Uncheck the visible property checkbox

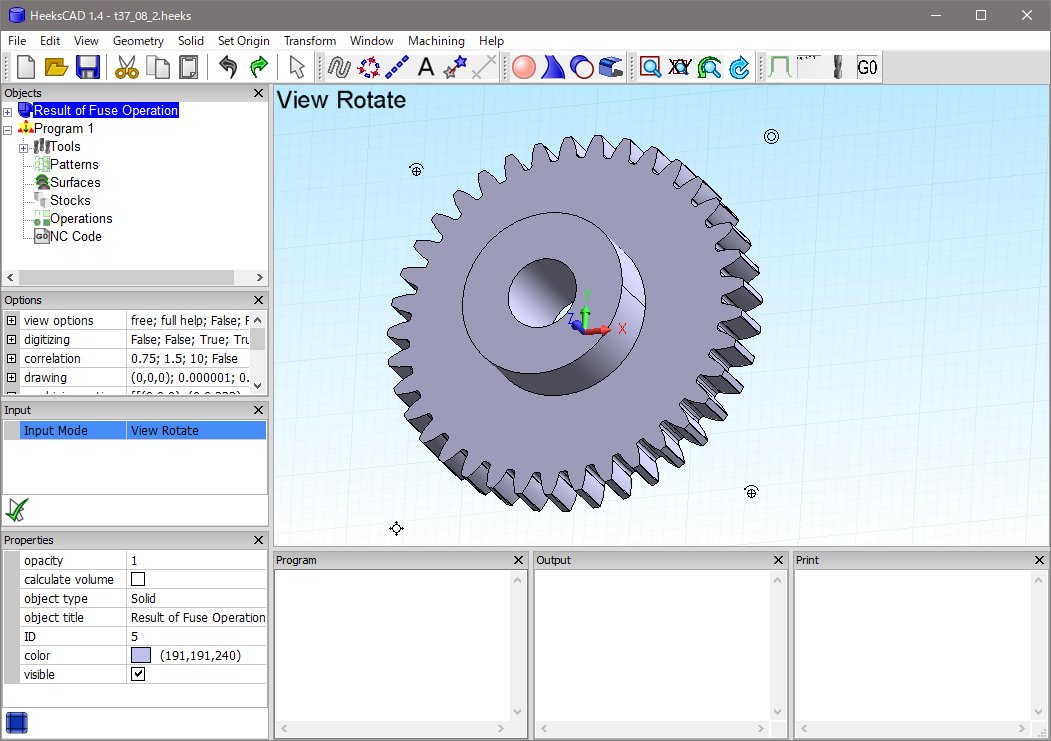[x=138, y=674]
